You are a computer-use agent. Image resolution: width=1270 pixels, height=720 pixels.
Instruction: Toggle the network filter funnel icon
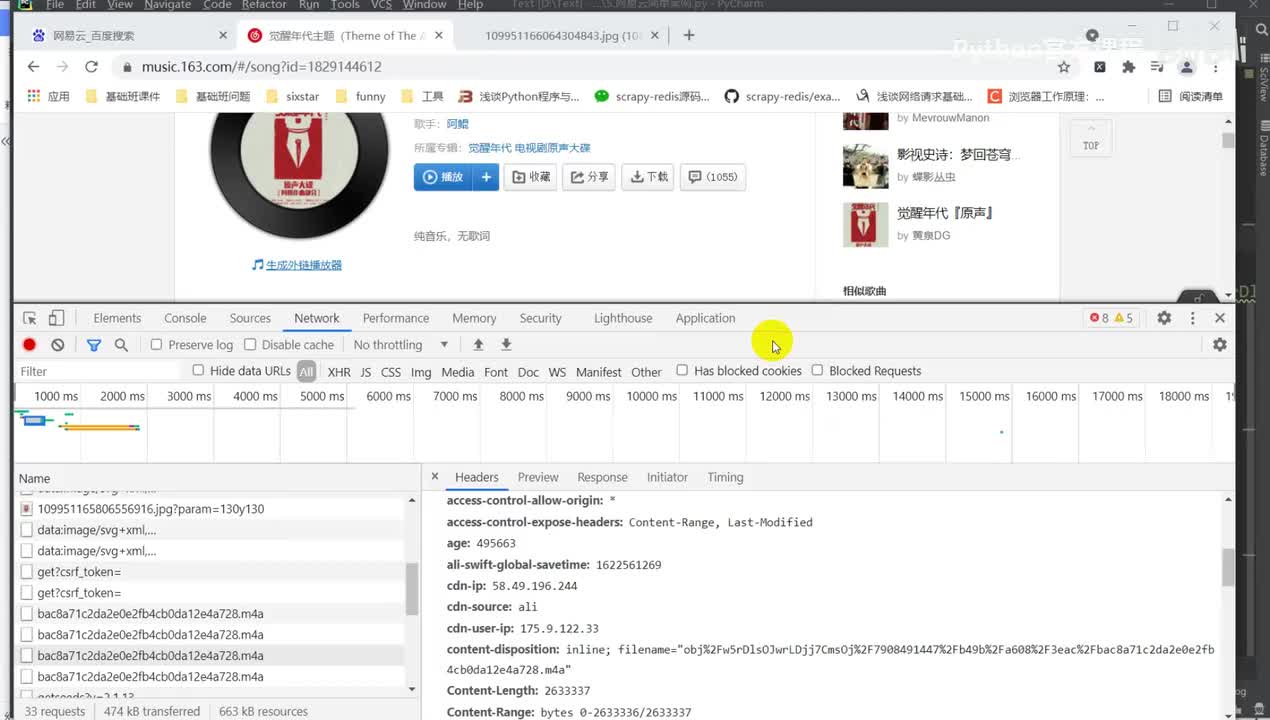(93, 345)
